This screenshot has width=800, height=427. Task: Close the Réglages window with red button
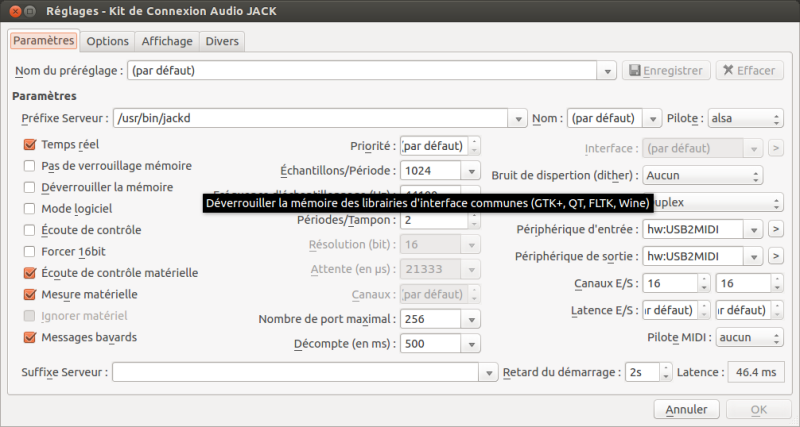pos(15,11)
